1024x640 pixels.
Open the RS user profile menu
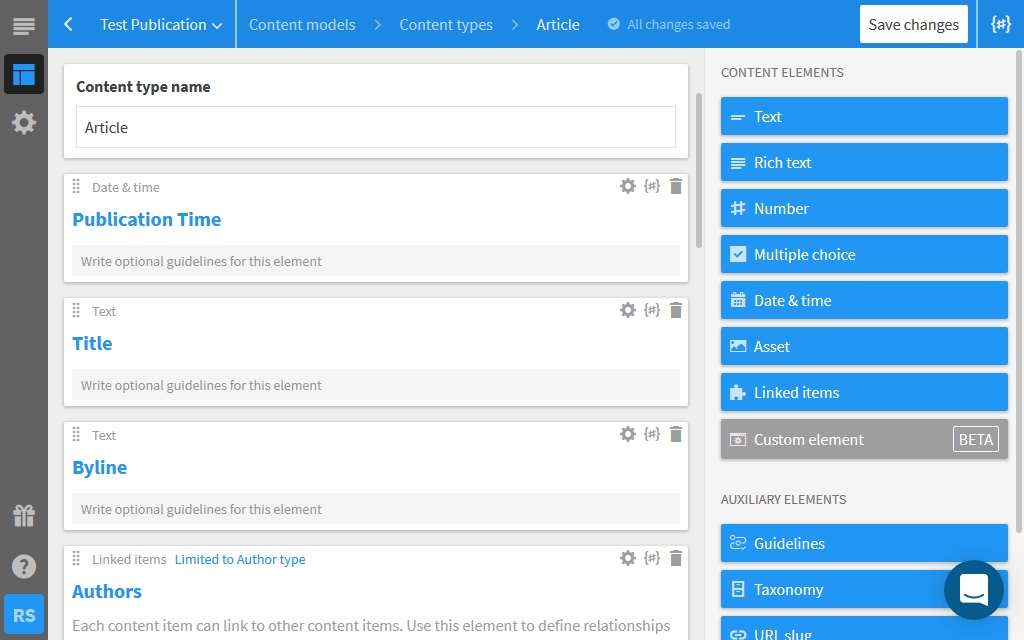coord(23,615)
